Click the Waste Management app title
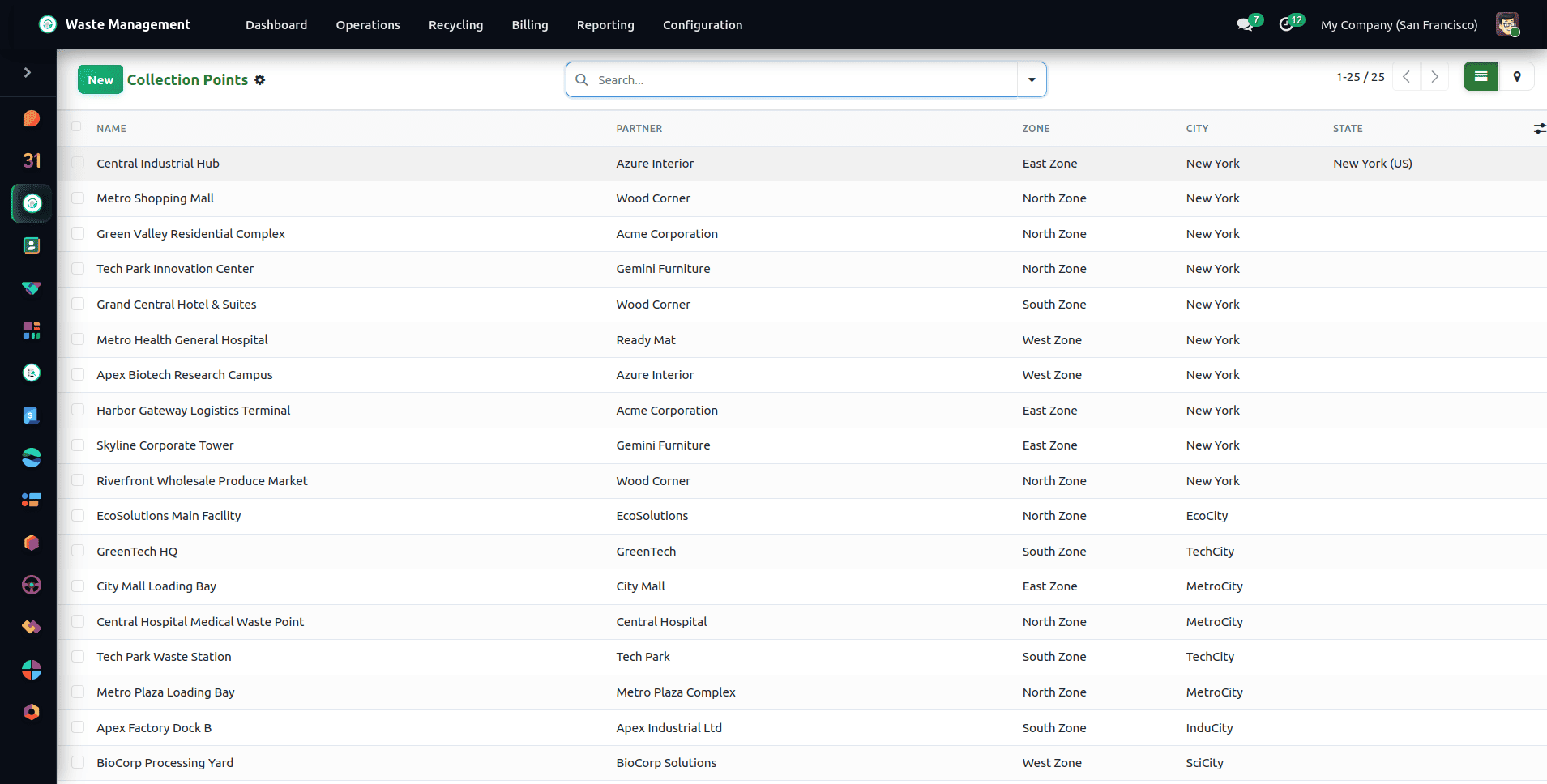 coord(128,24)
